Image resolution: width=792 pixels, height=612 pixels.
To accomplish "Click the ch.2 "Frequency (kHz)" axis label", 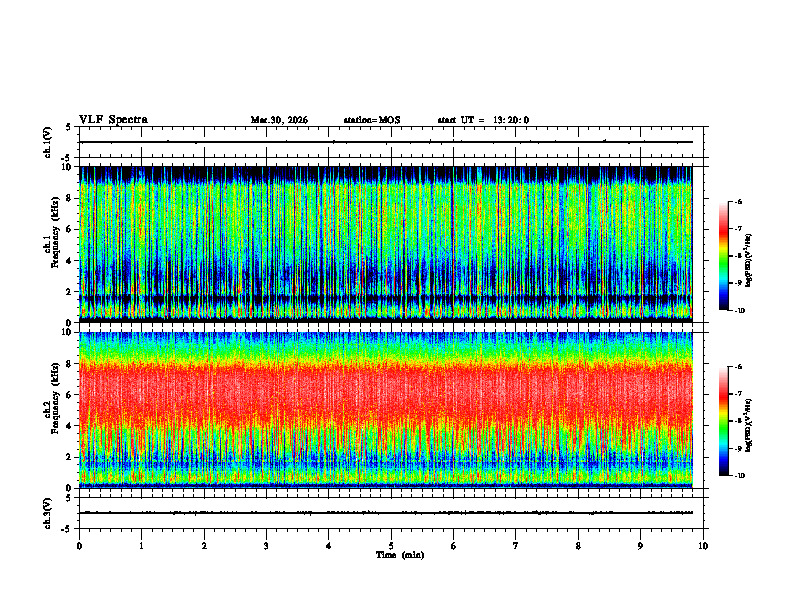I will coord(56,398).
